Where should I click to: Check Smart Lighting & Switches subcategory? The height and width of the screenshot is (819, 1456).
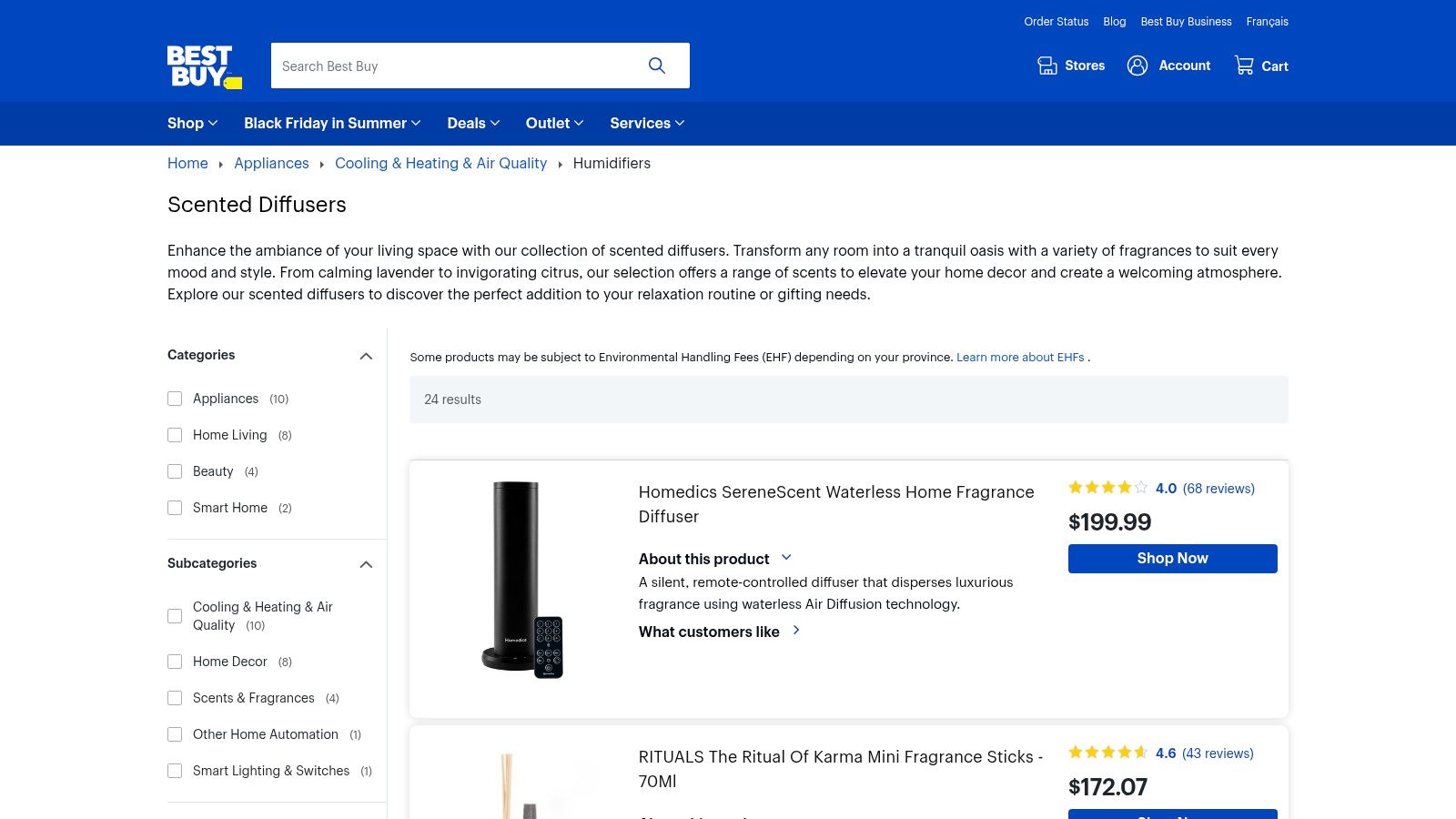click(175, 771)
